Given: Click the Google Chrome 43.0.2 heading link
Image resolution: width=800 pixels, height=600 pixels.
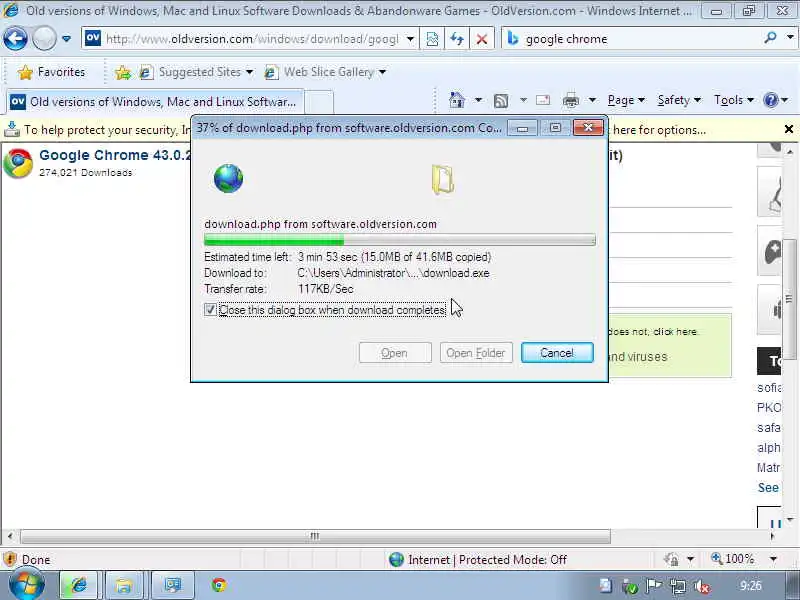Looking at the screenshot, I should (x=115, y=155).
